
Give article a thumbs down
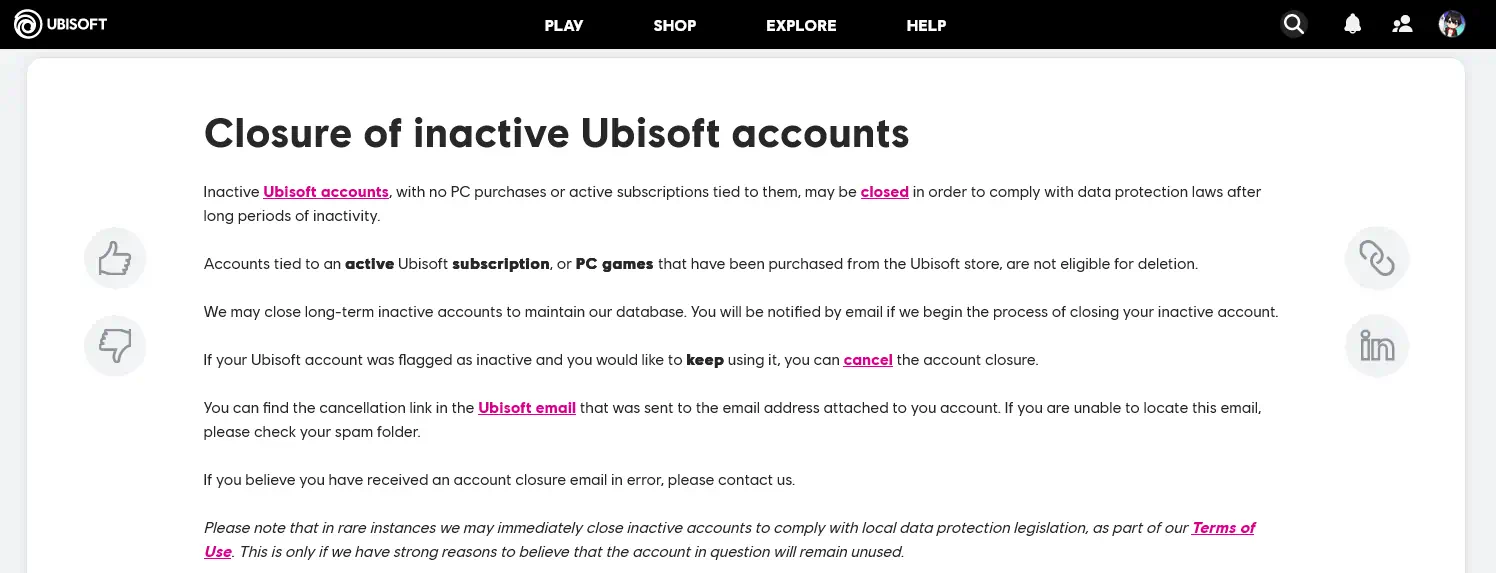point(115,346)
